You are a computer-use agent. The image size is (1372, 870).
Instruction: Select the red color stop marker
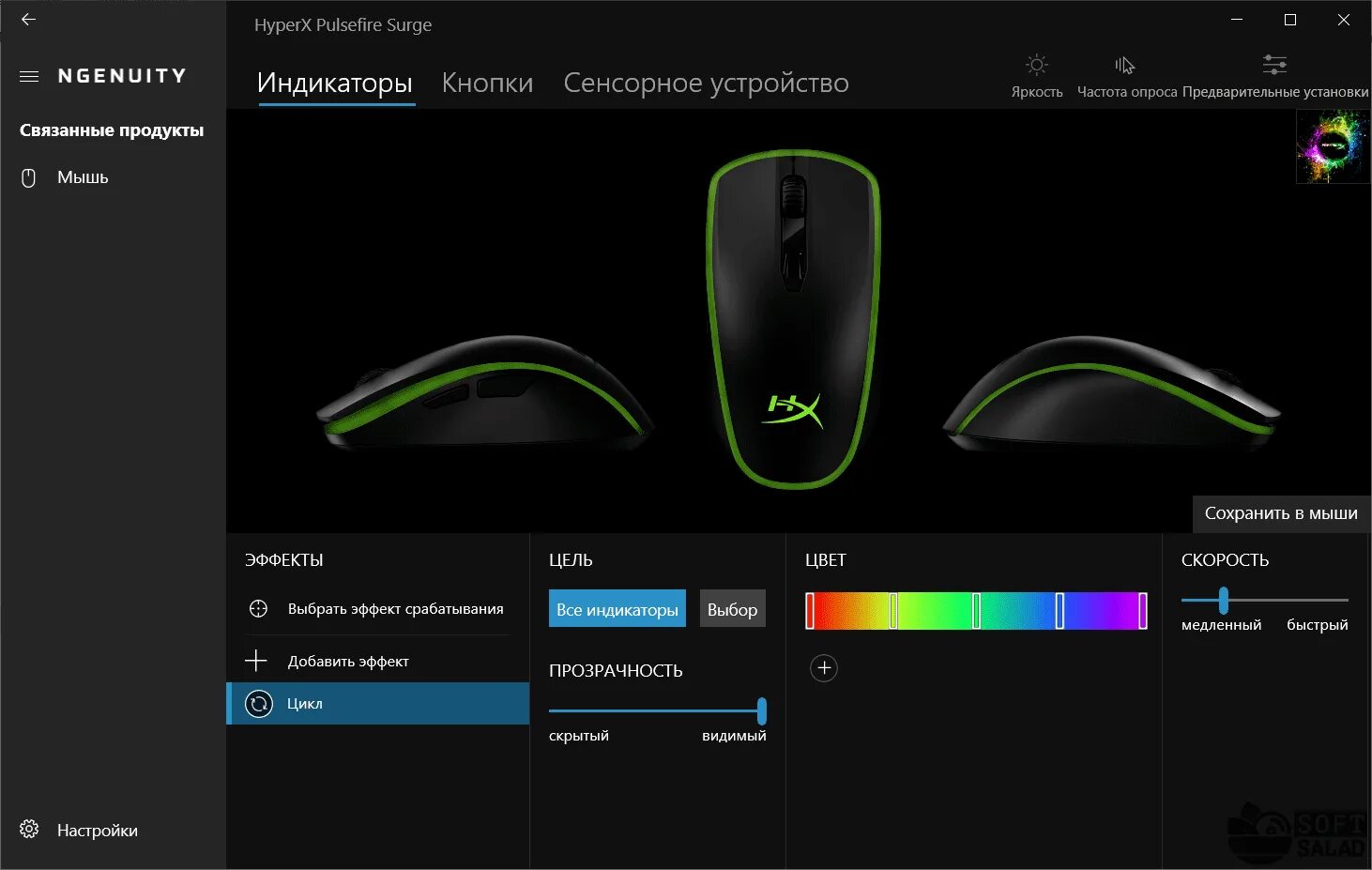point(810,611)
